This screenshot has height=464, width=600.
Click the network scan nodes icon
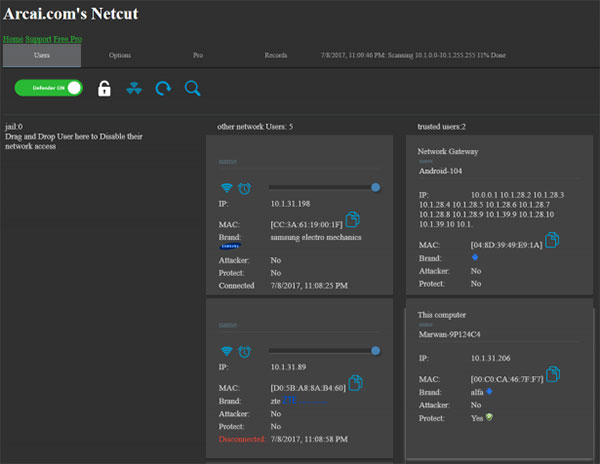pos(134,88)
